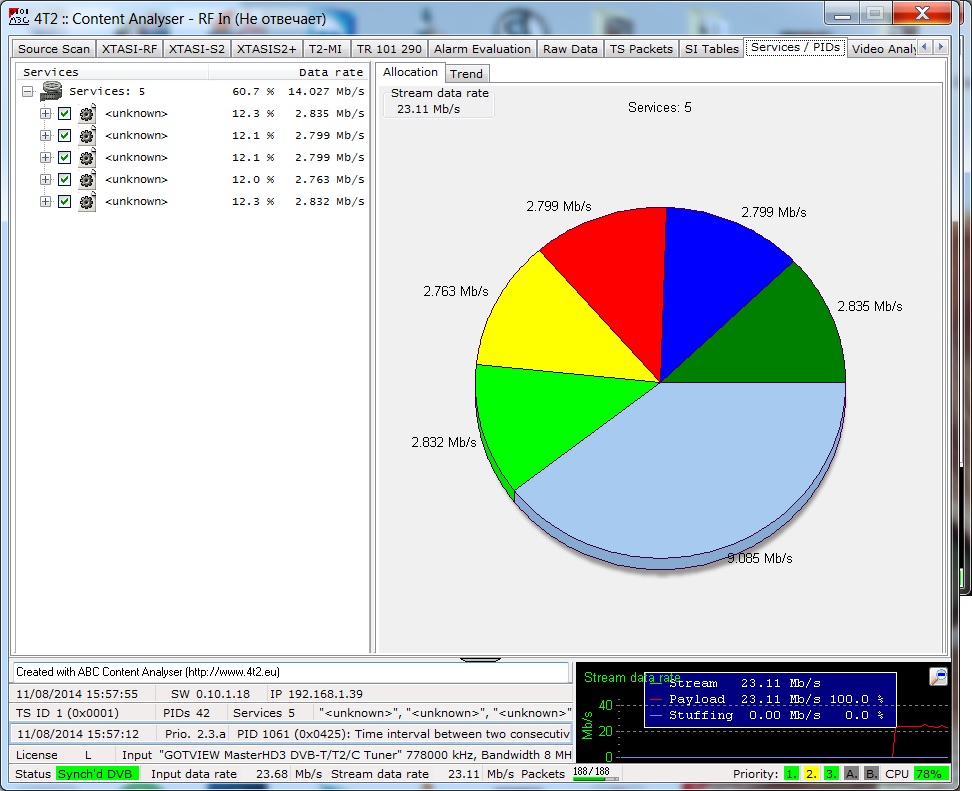Open the partially visible Video Analy tab
972x791 pixels.
pos(883,49)
